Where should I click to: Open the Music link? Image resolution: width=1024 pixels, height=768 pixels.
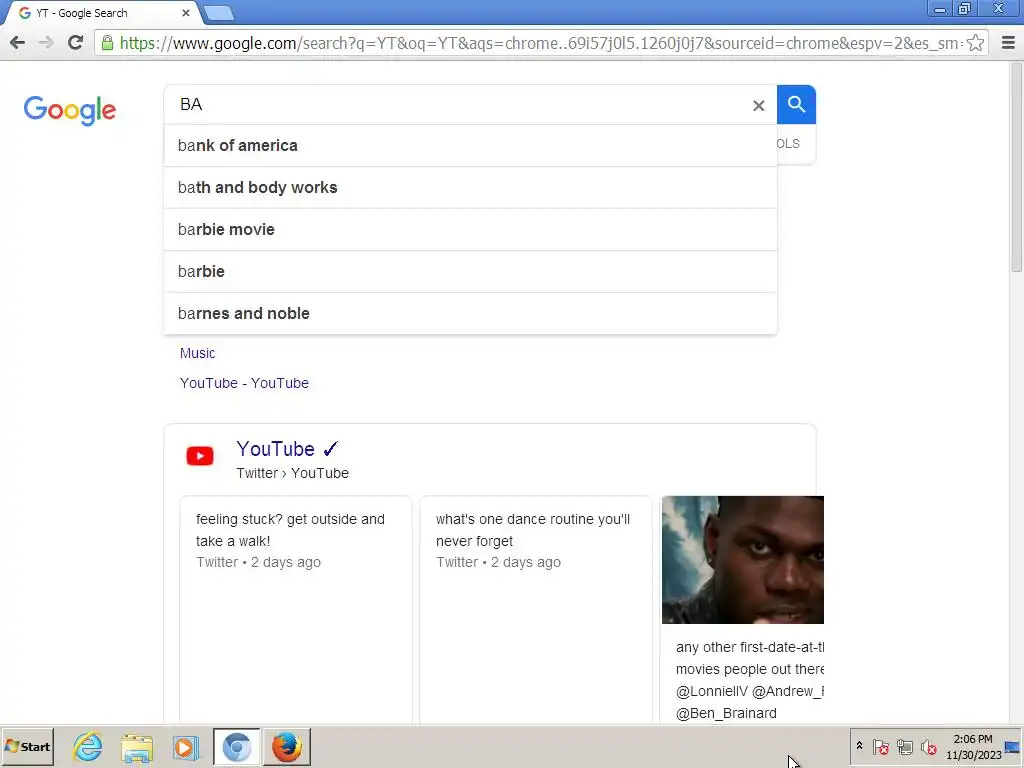(197, 353)
